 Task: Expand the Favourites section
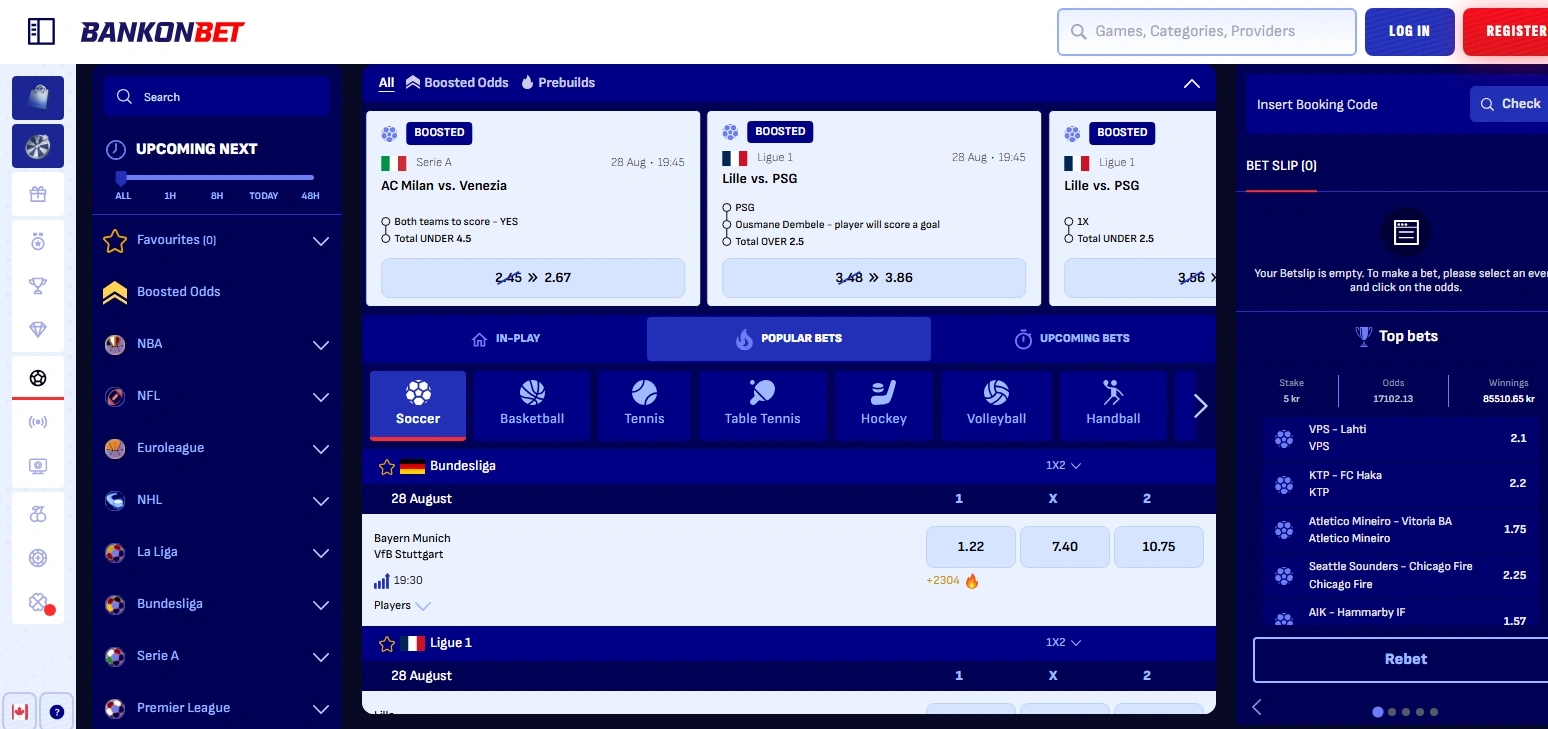(321, 241)
